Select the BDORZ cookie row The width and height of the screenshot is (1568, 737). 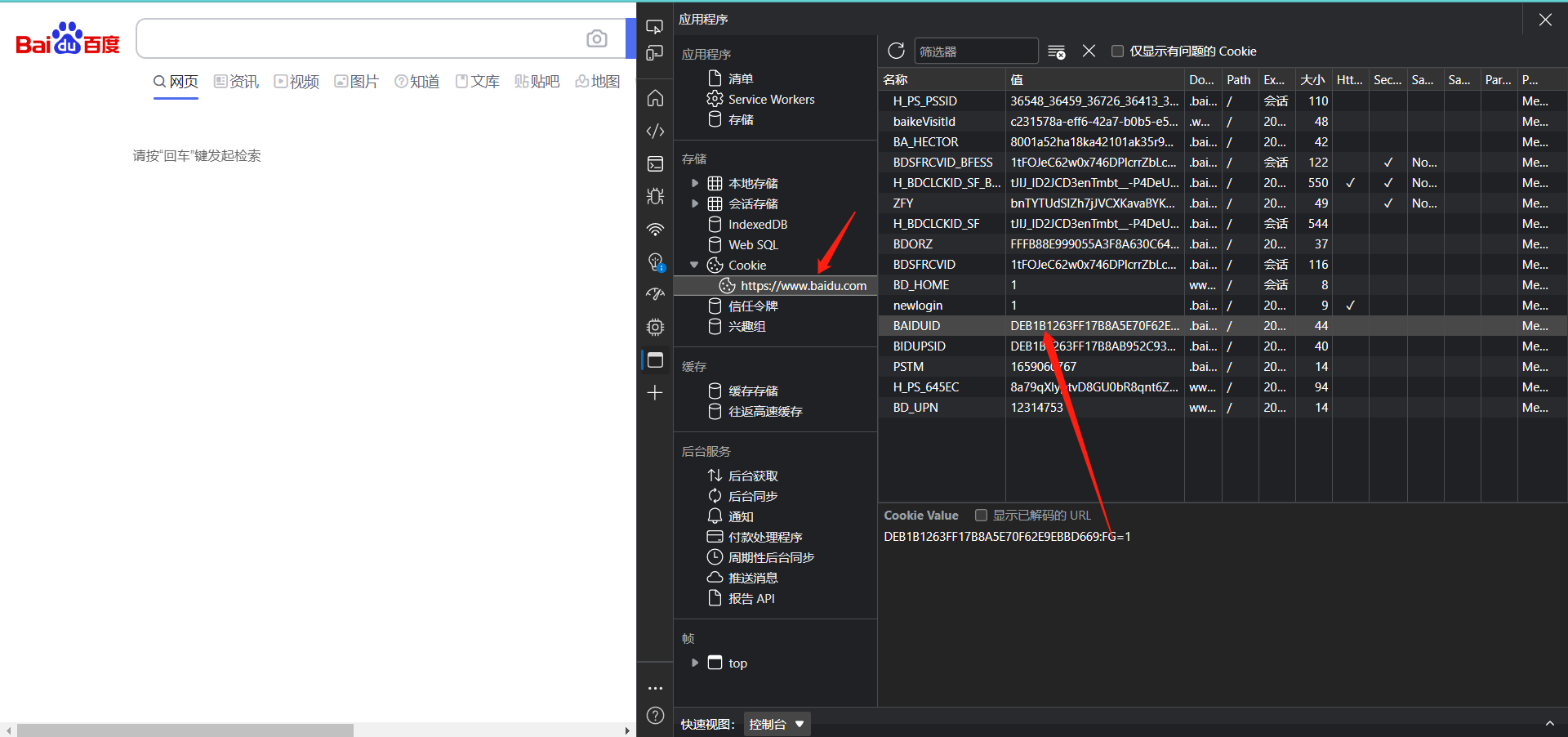1223,243
